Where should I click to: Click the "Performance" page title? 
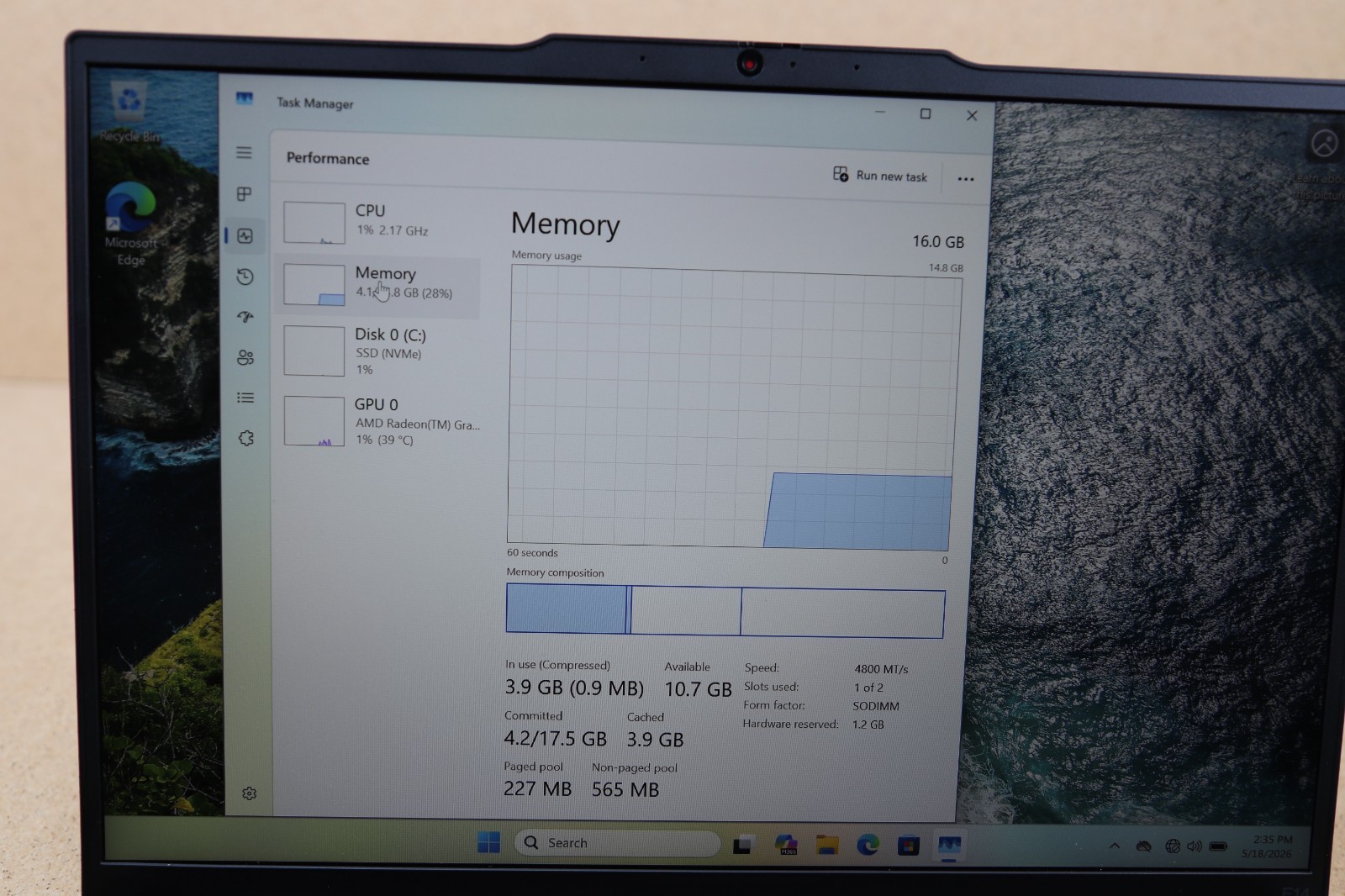tap(328, 159)
